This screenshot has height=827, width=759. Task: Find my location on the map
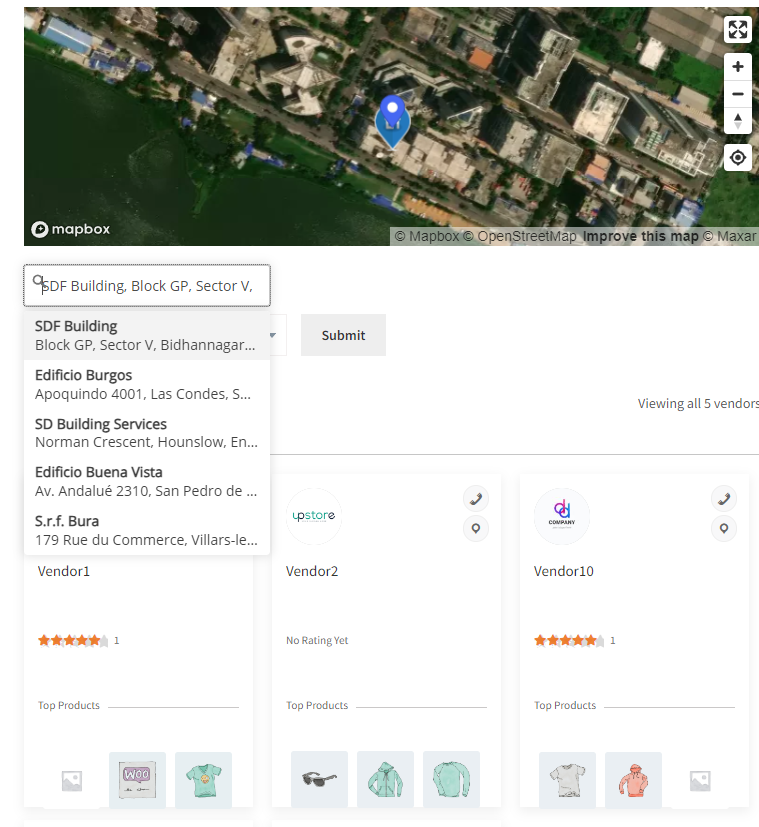pos(737,158)
